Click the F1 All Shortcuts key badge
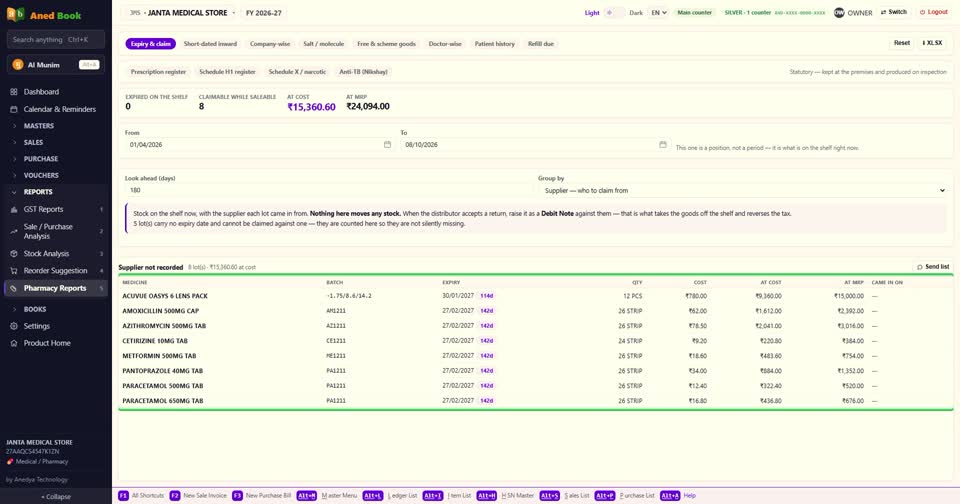The width and height of the screenshot is (960, 504). 123,495
